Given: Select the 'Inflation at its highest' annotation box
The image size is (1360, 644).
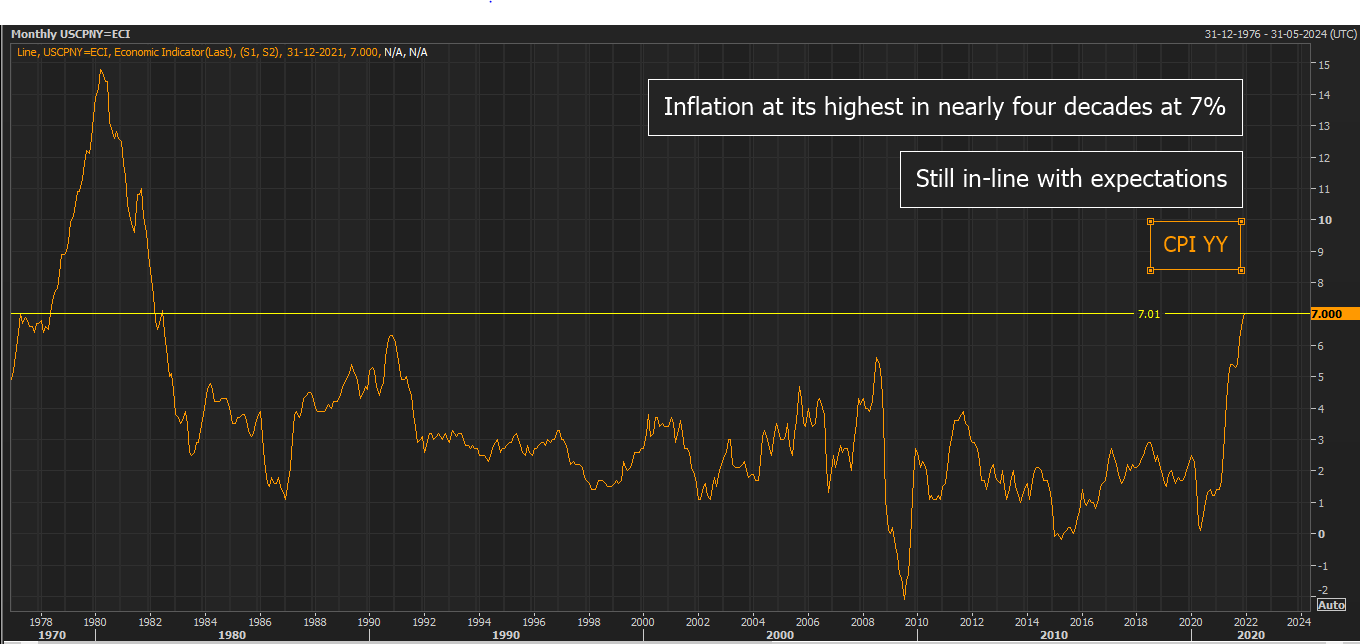Looking at the screenshot, I should tap(945, 107).
